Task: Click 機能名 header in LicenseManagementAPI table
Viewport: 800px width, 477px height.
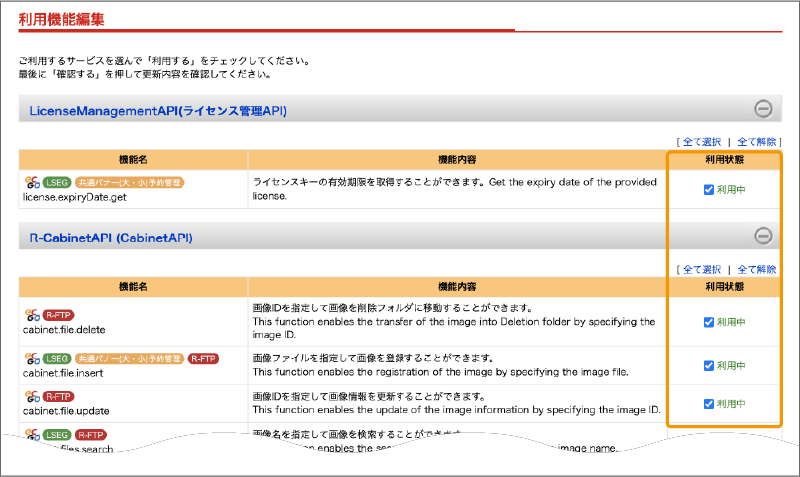Action: (x=133, y=160)
